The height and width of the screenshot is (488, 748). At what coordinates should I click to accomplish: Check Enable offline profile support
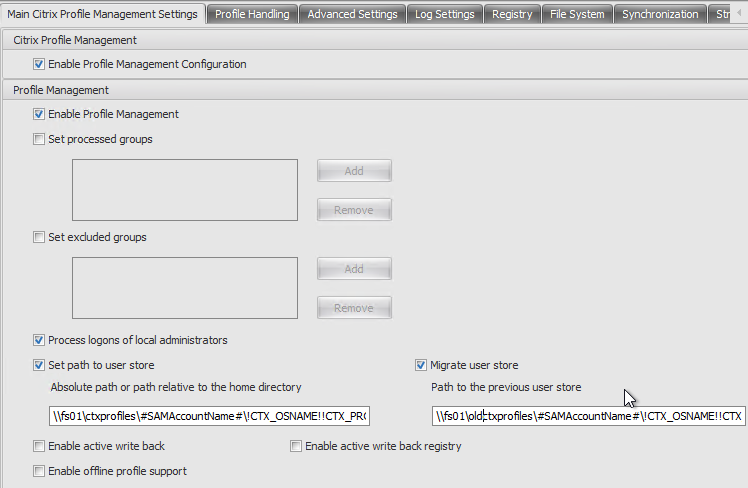point(39,471)
